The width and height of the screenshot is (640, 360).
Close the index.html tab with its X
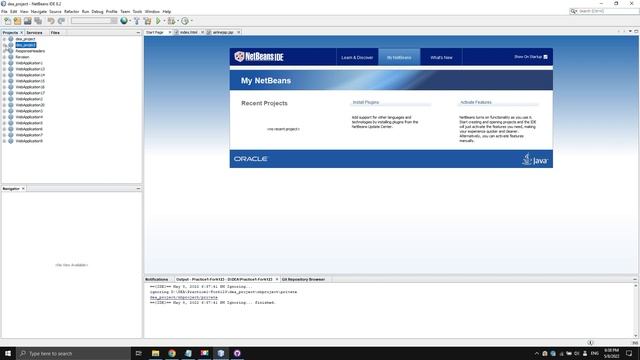[202, 32]
